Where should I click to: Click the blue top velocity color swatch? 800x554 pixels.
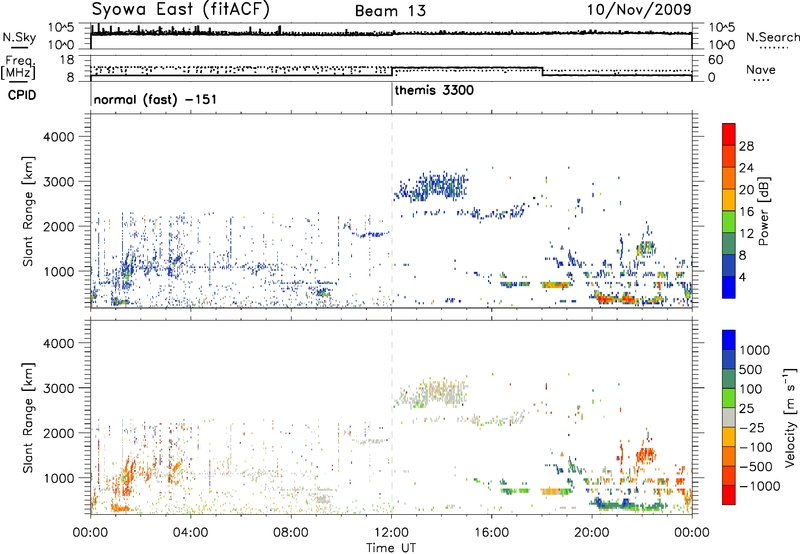(729, 339)
